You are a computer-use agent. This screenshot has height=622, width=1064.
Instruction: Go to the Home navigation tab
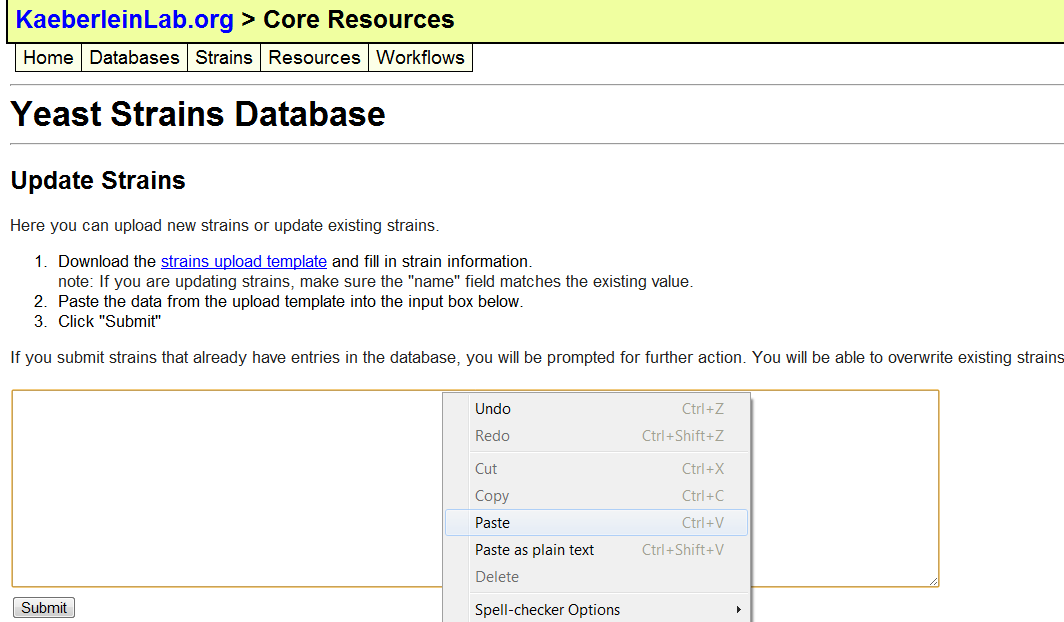pyautogui.click(x=48, y=58)
